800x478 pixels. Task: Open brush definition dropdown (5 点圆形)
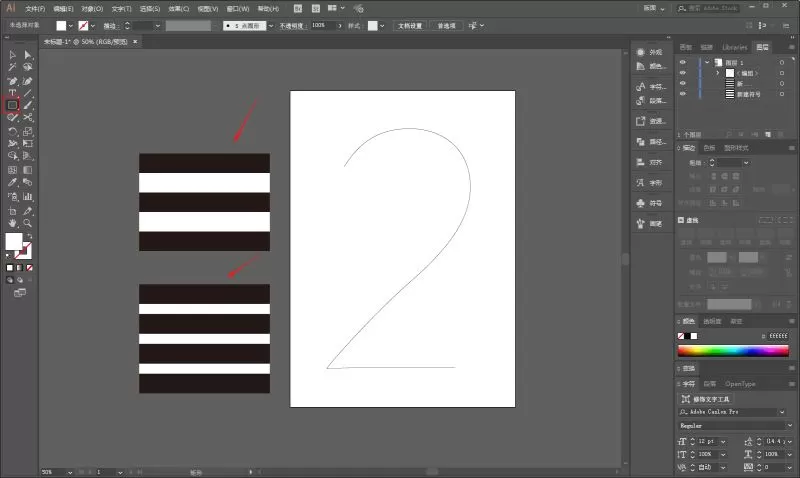(271, 26)
